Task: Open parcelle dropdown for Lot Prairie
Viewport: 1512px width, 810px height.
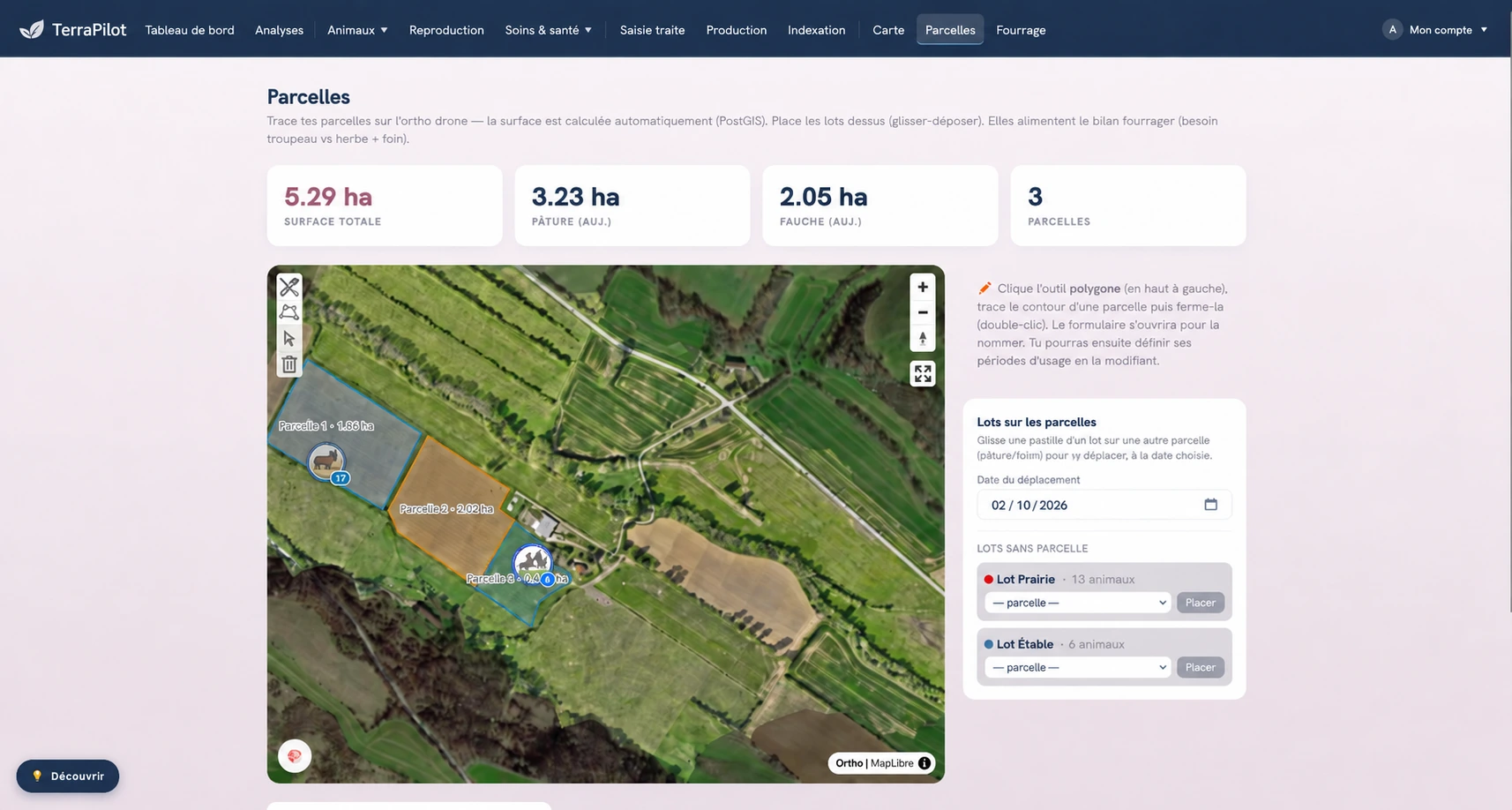Action: [1078, 603]
